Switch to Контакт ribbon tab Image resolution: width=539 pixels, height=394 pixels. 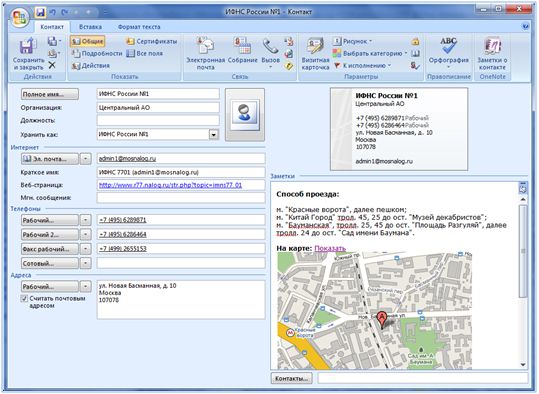click(x=52, y=27)
